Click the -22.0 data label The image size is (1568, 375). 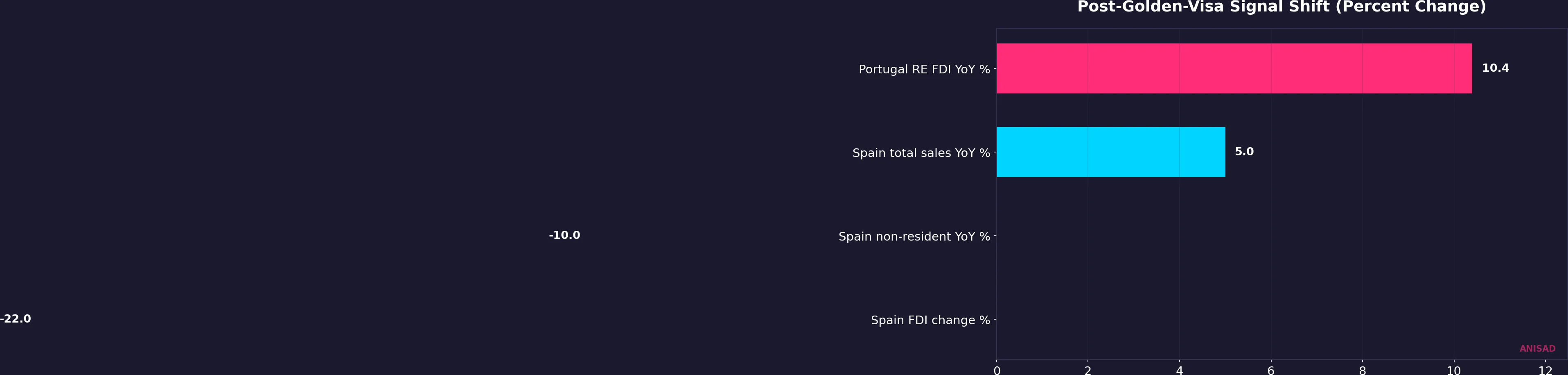(15, 319)
